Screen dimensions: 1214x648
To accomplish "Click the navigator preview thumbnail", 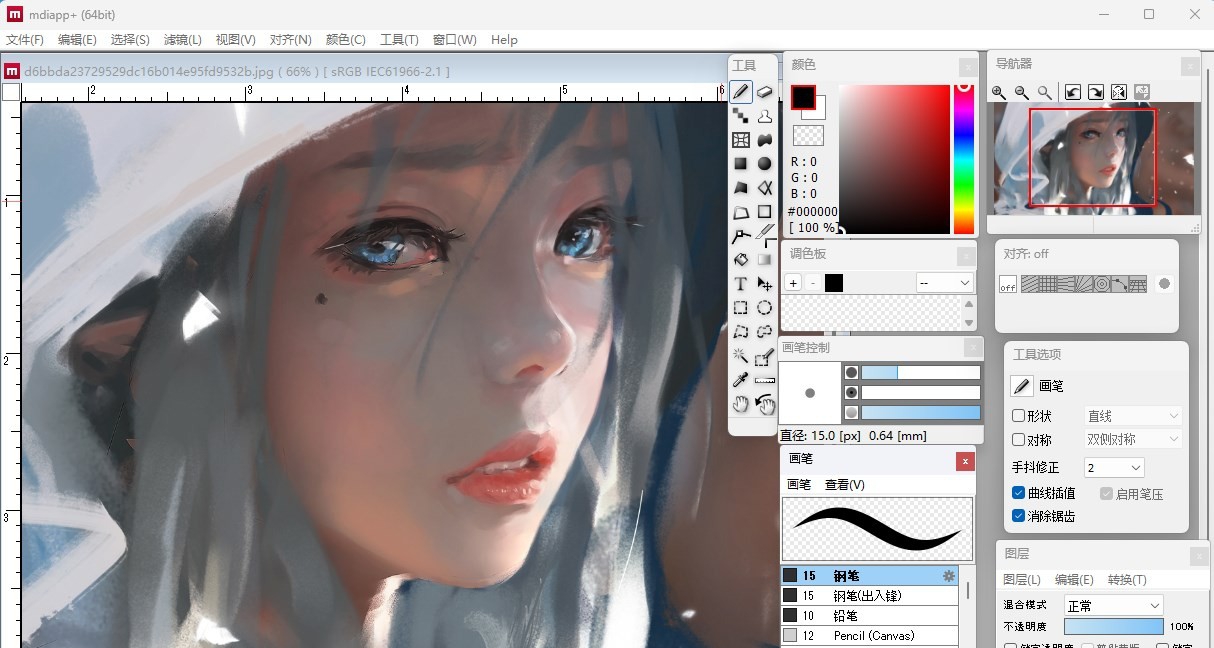I will pos(1094,158).
